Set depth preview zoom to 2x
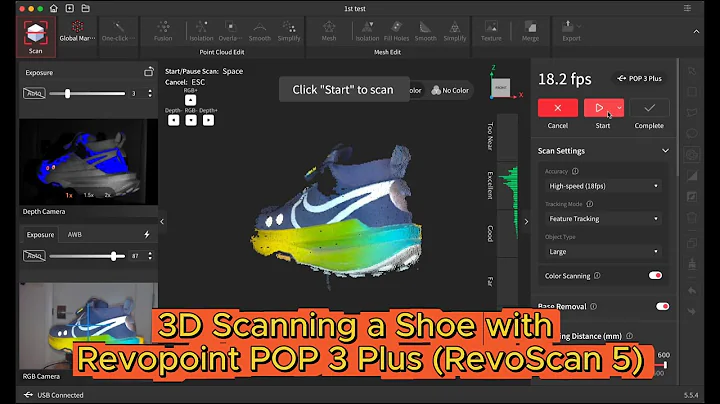The image size is (720, 404). (x=107, y=195)
